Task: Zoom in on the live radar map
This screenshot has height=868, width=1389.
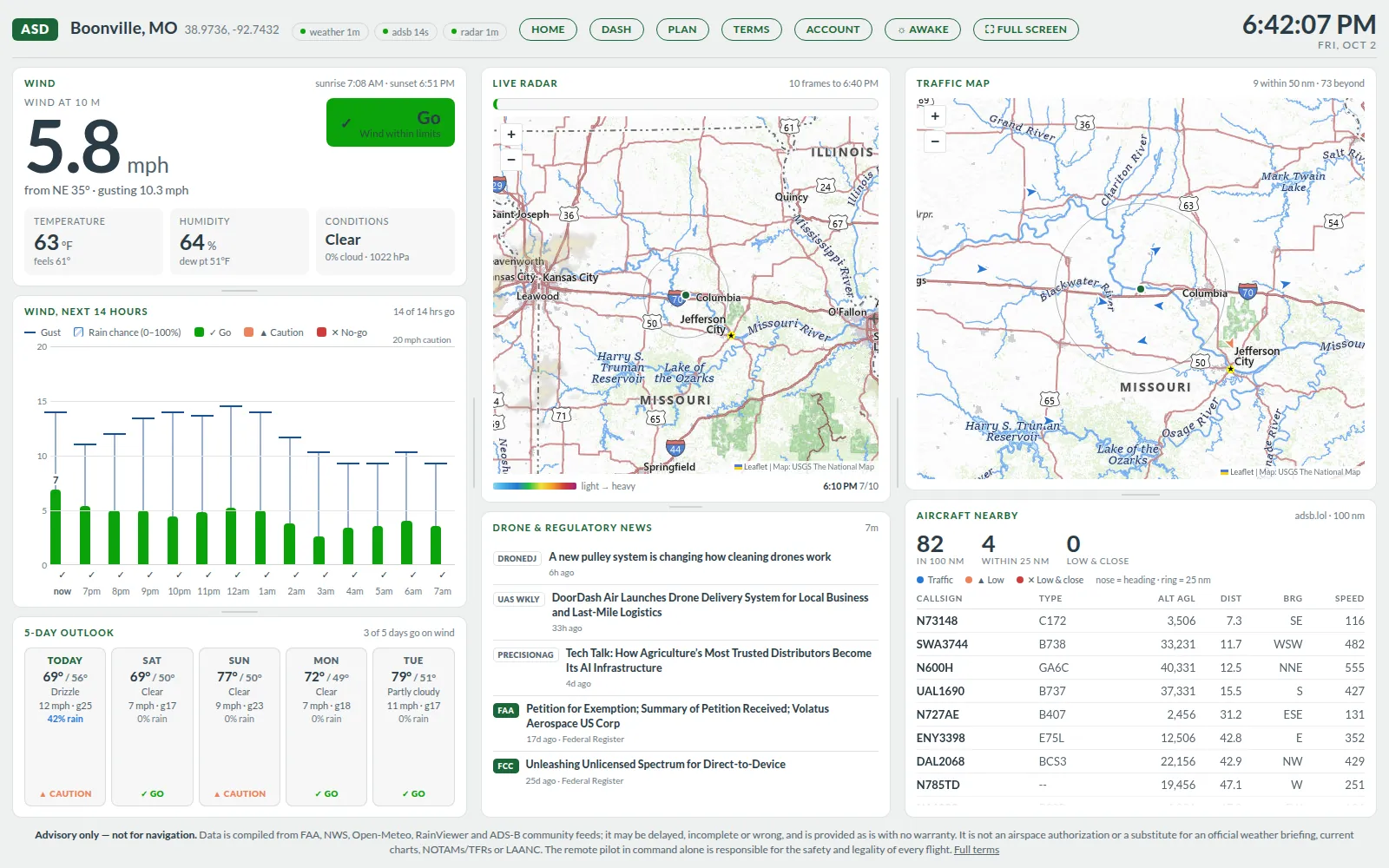Action: tap(511, 135)
